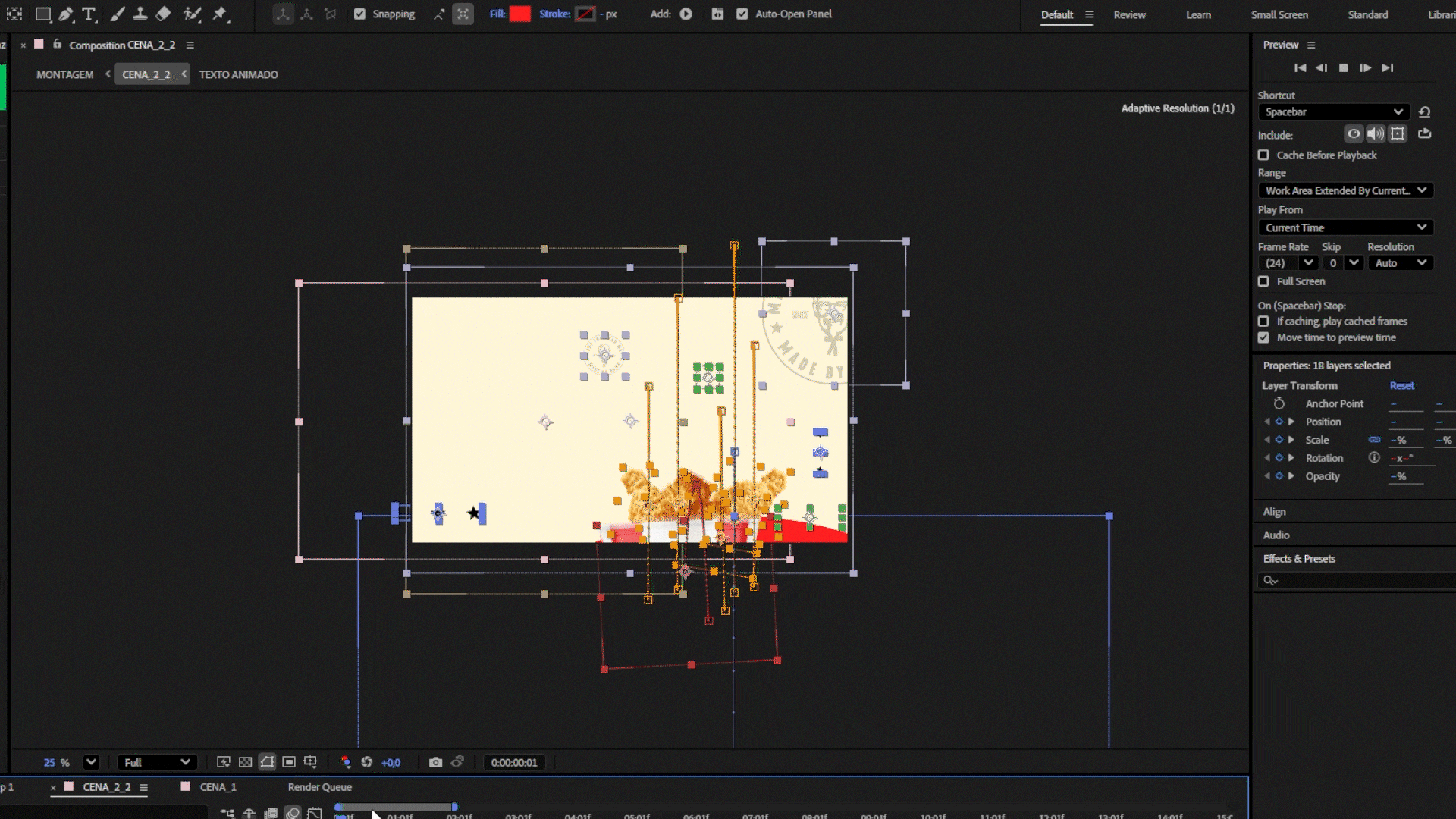
Task: Toggle the Auto-Open Panel checkbox
Action: (x=742, y=14)
